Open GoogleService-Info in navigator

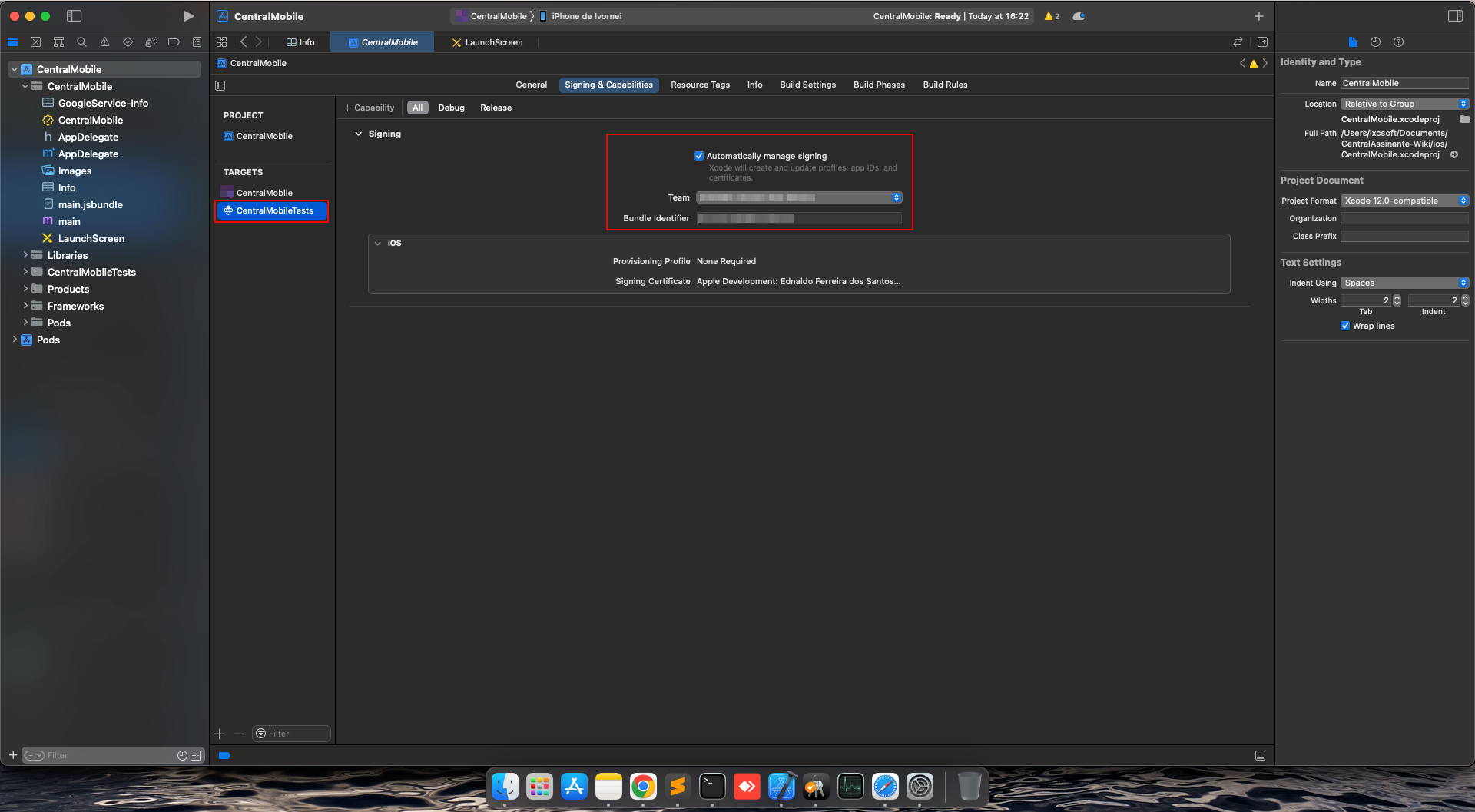[103, 103]
